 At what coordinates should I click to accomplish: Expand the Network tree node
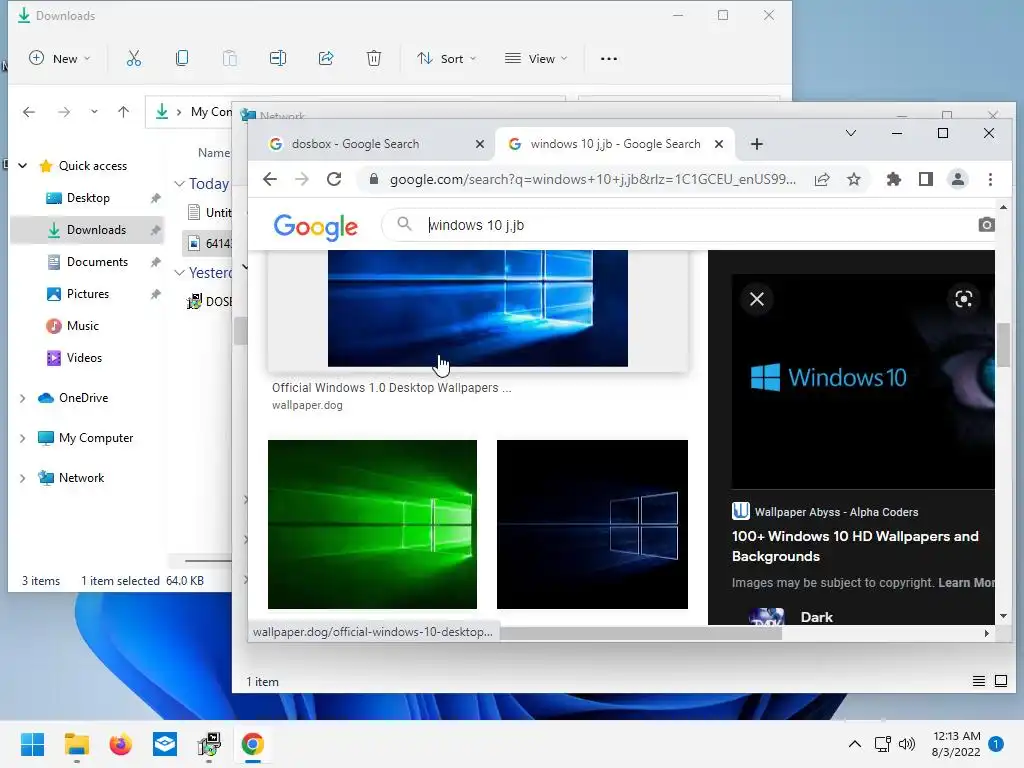point(23,478)
